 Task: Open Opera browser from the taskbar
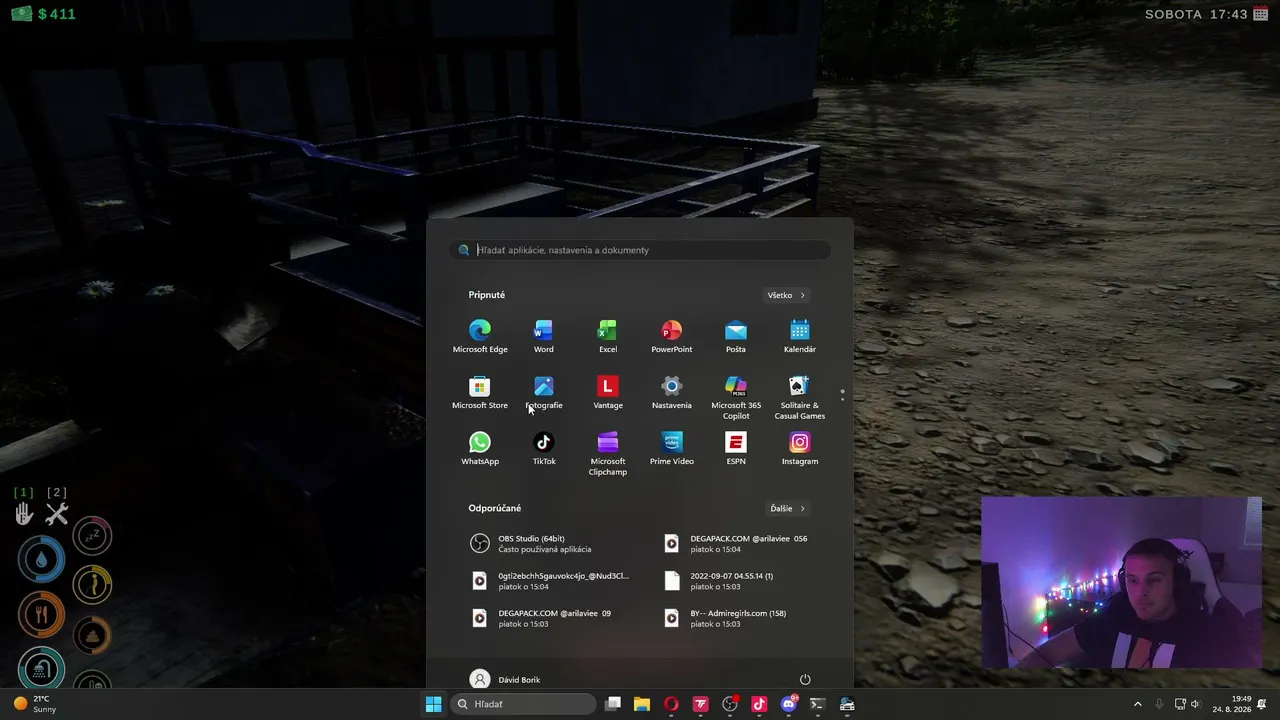click(x=671, y=704)
